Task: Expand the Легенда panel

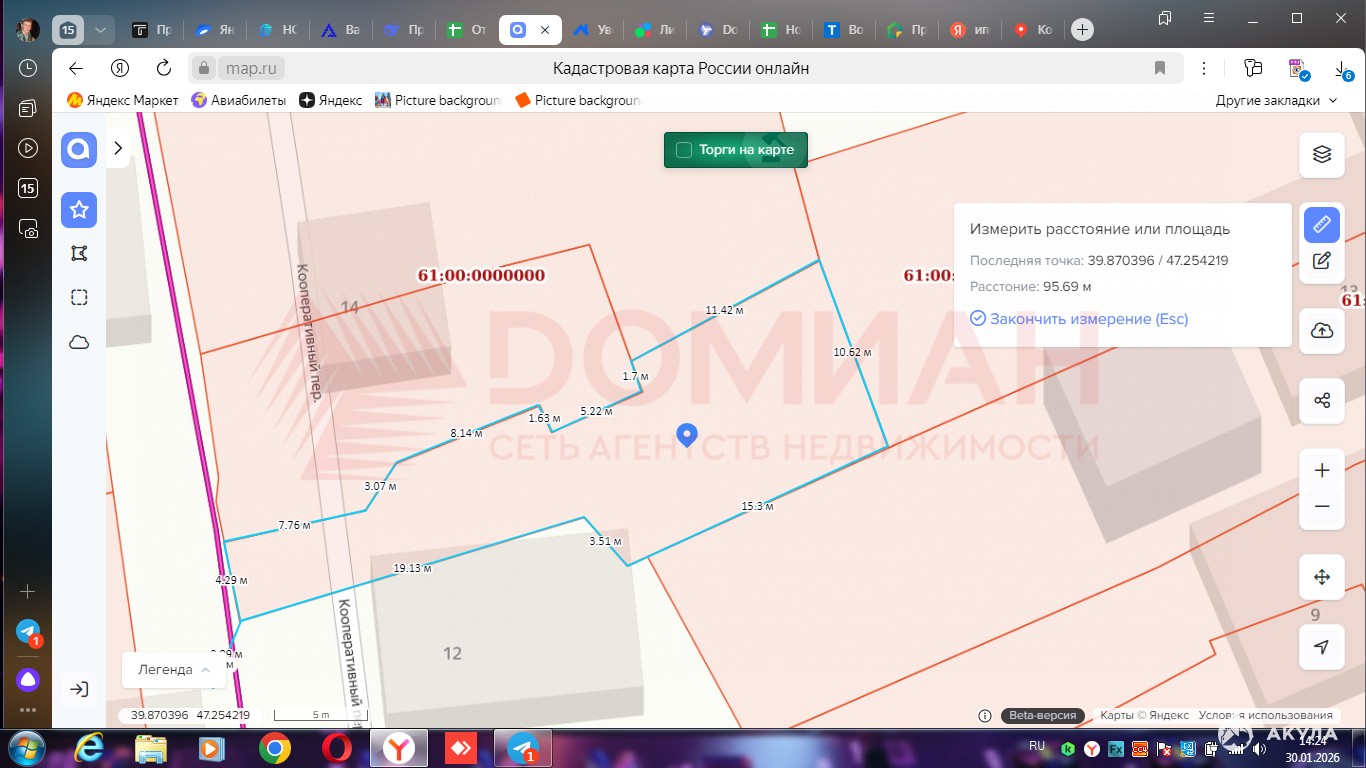Action: (x=174, y=670)
